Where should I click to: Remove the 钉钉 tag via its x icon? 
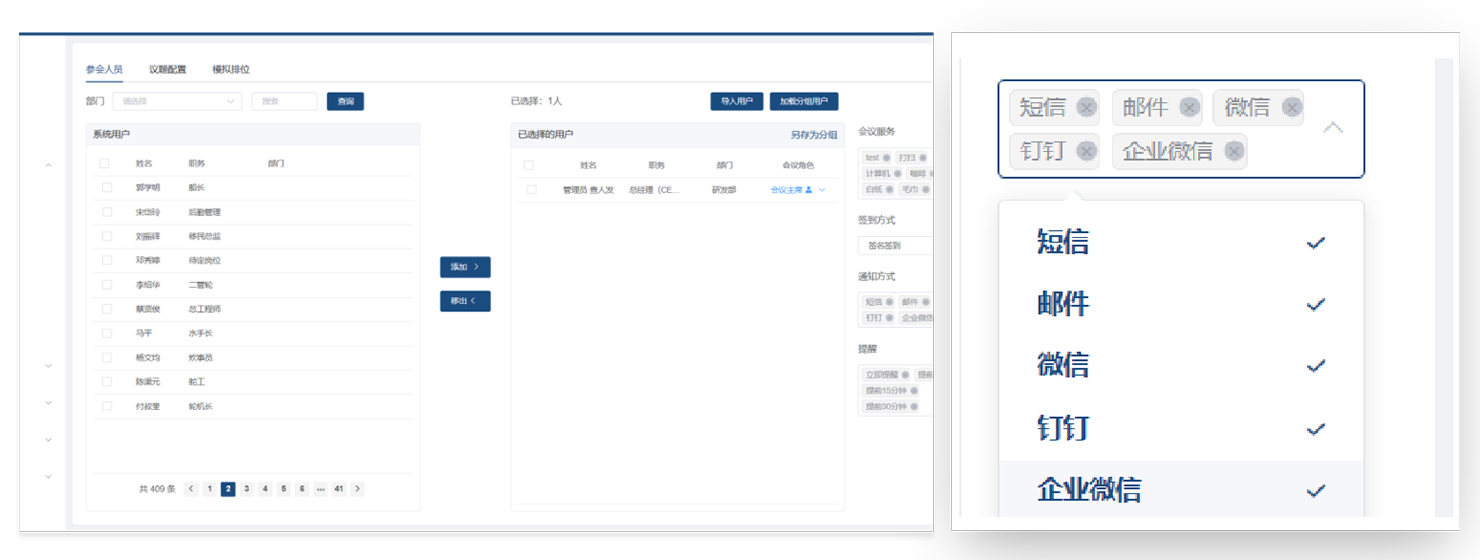(1087, 151)
